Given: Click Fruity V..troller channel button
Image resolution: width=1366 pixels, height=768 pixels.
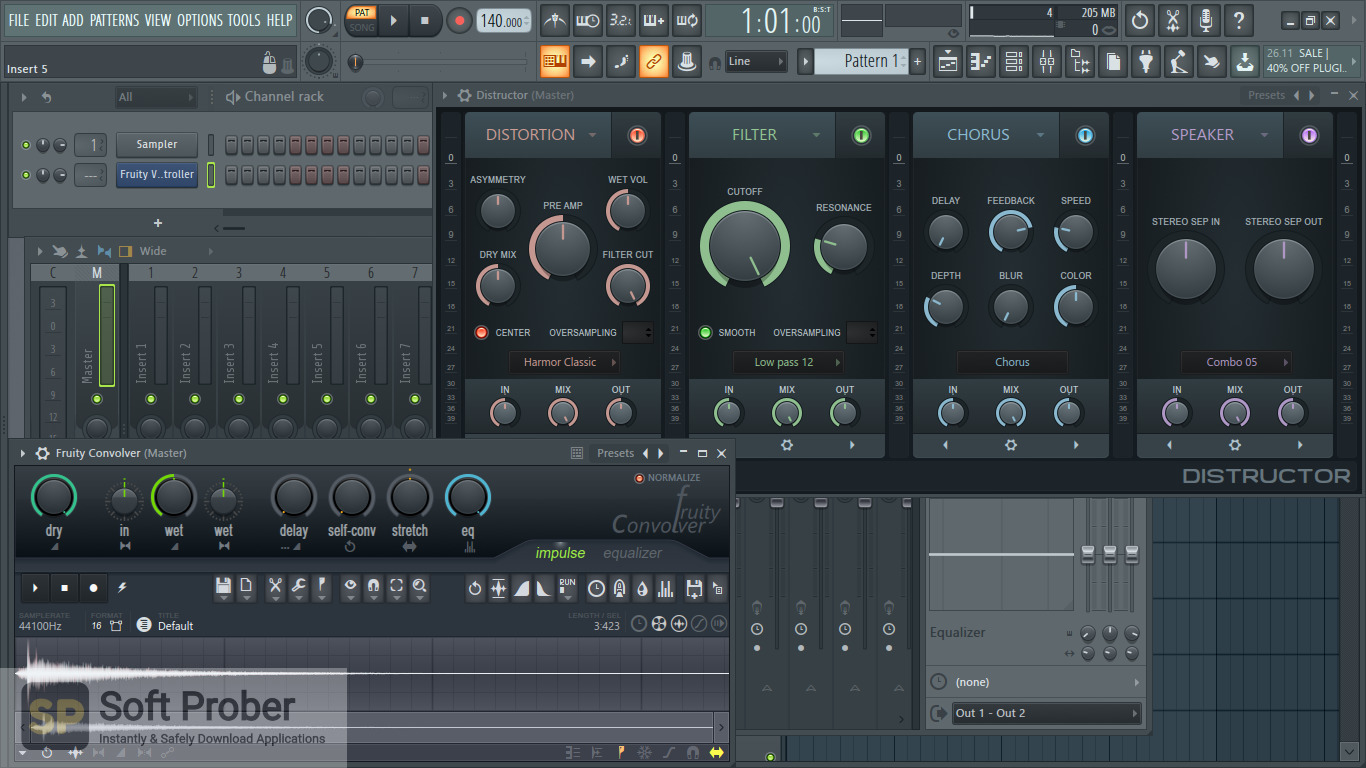Looking at the screenshot, I should [x=157, y=175].
